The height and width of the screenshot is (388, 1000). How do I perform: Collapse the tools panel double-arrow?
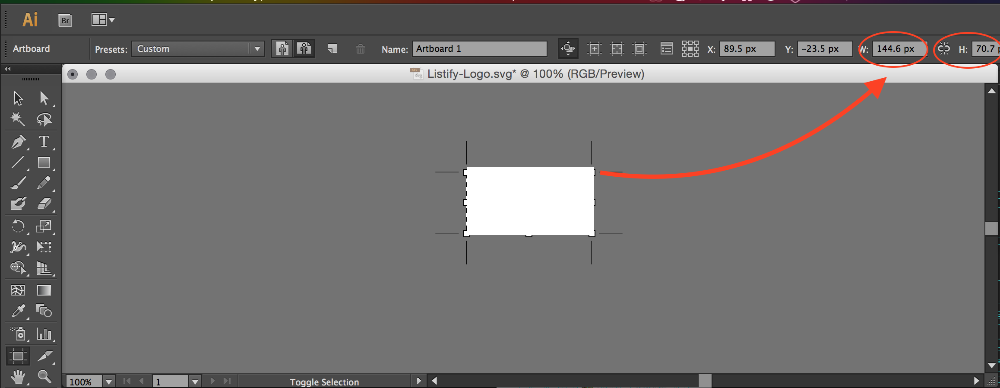tap(7, 69)
